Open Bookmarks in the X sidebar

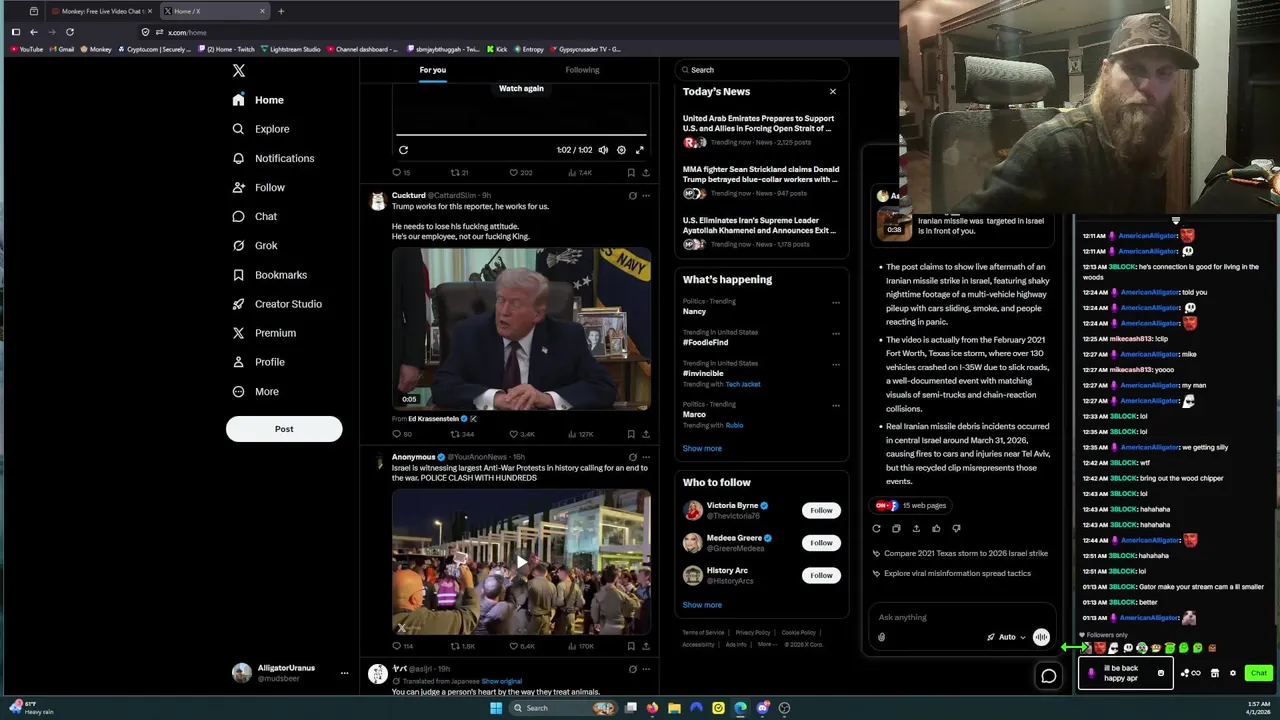tap(269, 275)
